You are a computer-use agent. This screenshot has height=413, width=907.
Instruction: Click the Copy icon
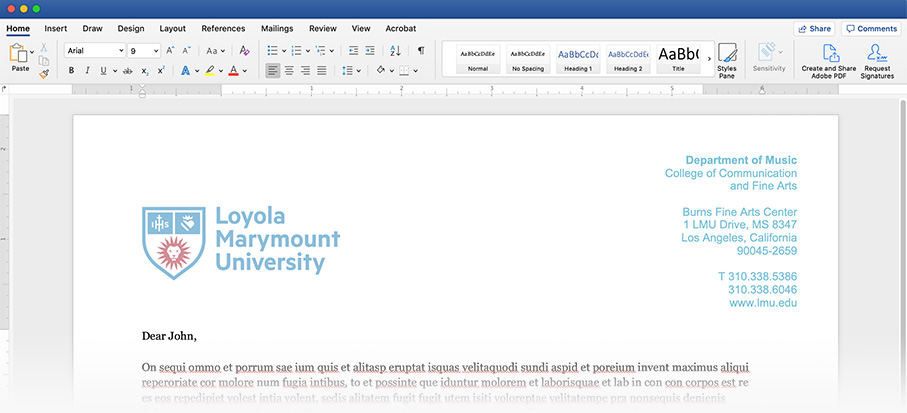click(x=44, y=61)
